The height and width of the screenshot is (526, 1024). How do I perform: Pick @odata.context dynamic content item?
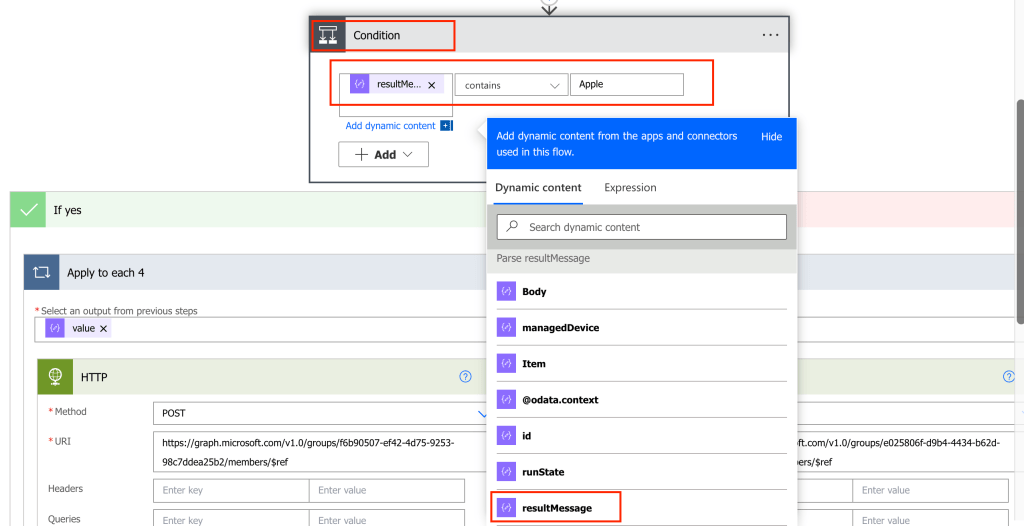(559, 400)
